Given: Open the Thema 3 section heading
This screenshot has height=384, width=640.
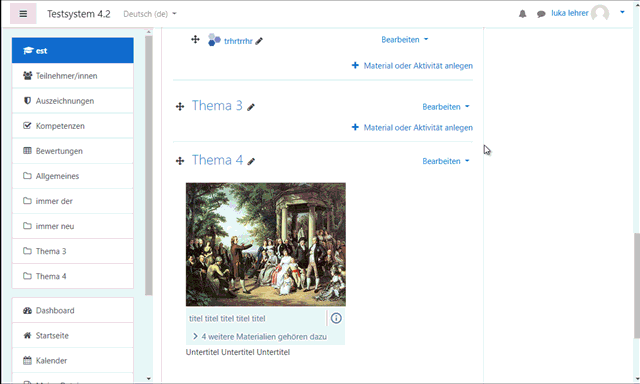Looking at the screenshot, I should (x=217, y=106).
